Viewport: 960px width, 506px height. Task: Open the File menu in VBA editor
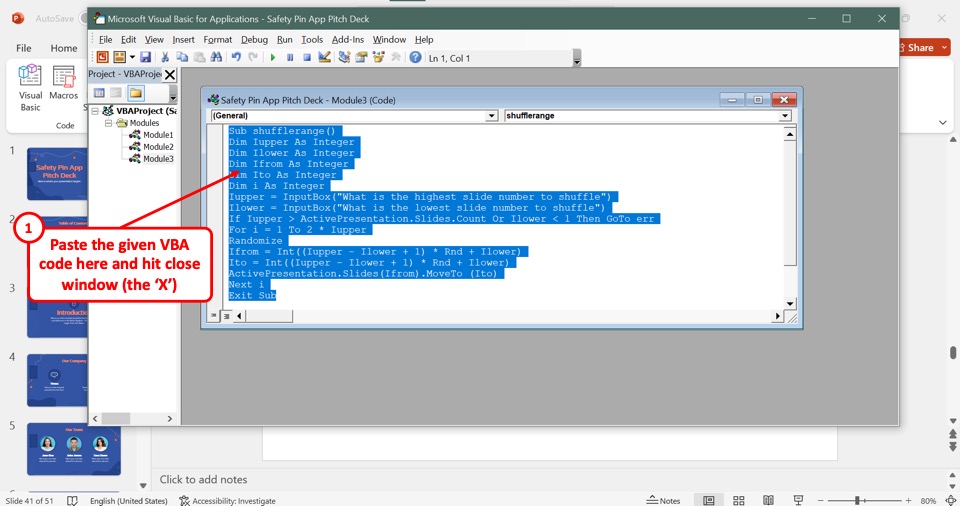click(105, 39)
